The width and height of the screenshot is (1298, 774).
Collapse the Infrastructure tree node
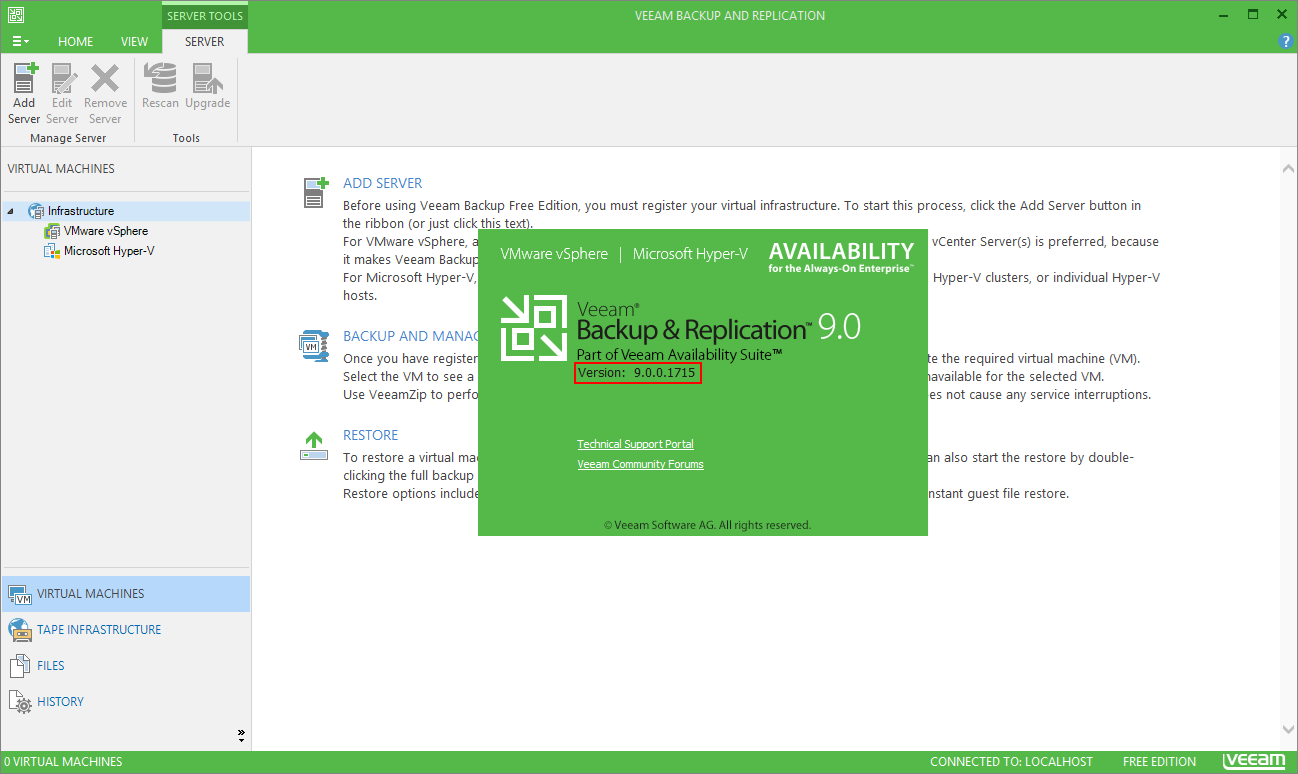[11, 211]
